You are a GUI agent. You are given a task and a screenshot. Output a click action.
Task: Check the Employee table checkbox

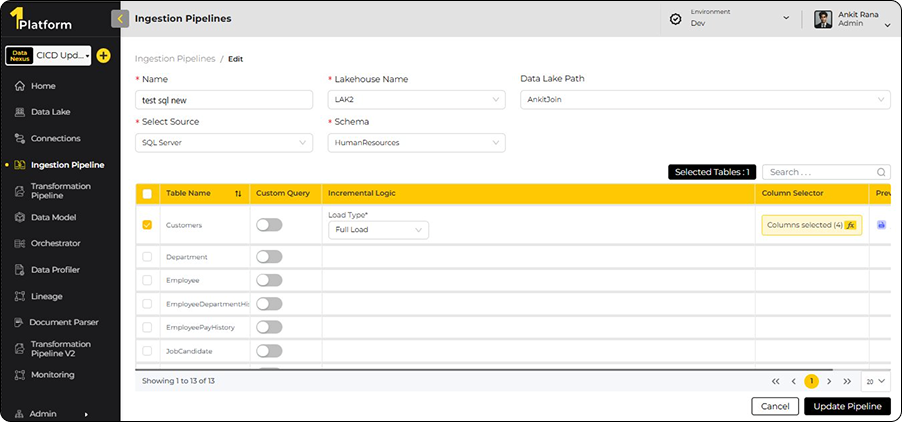coord(148,281)
